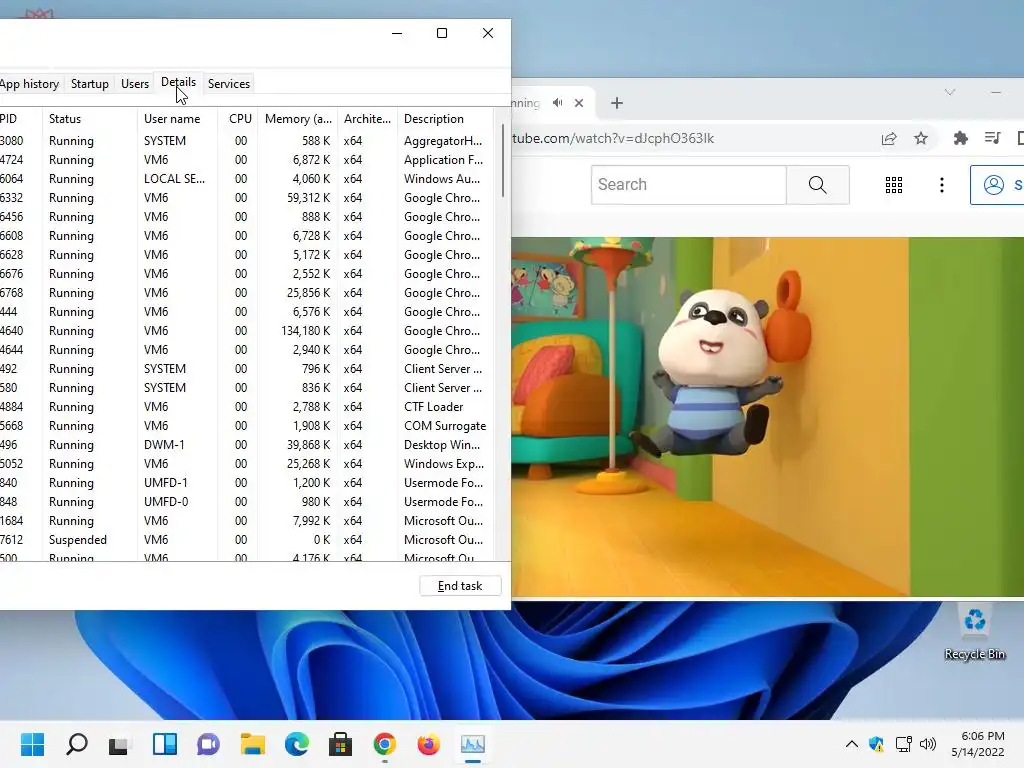Open the volume tray icon

point(928,744)
